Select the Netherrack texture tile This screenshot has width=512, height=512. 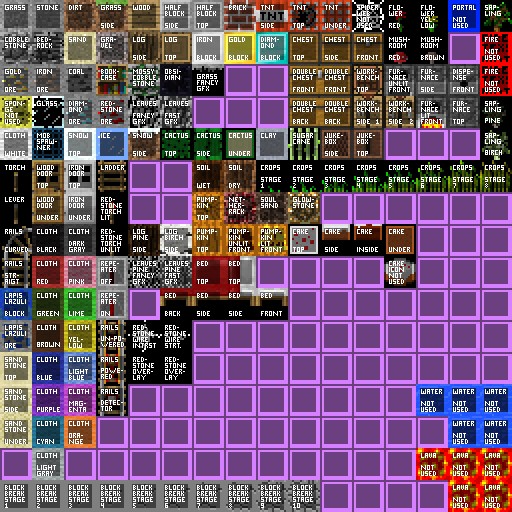240,208
